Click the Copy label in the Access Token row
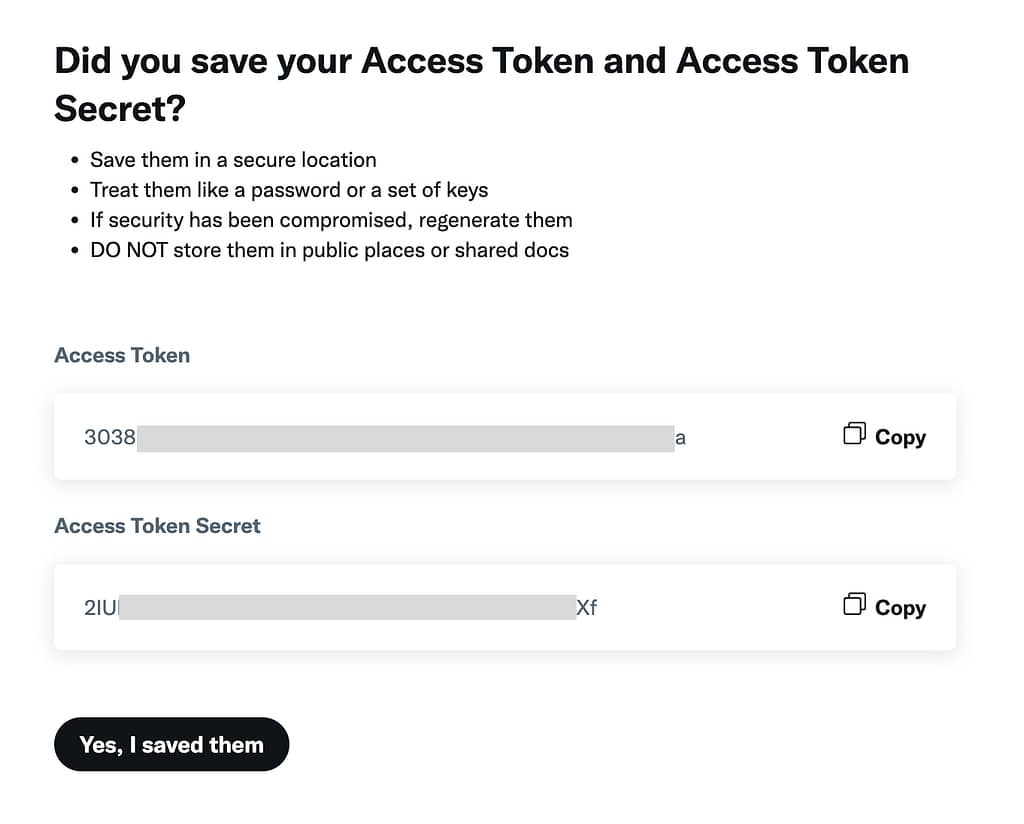The height and width of the screenshot is (824, 1024). [900, 437]
